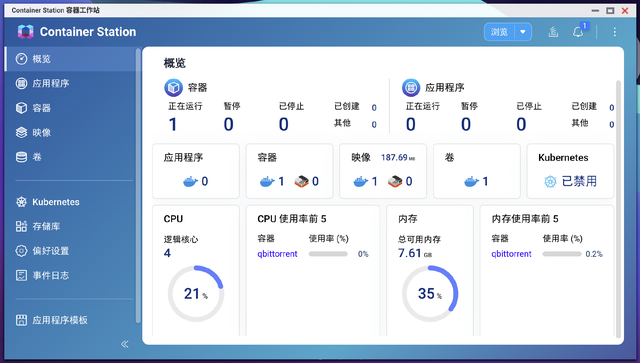The width and height of the screenshot is (640, 363).
Task: Click the CPU 使用率前 5 heading
Action: (x=292, y=219)
